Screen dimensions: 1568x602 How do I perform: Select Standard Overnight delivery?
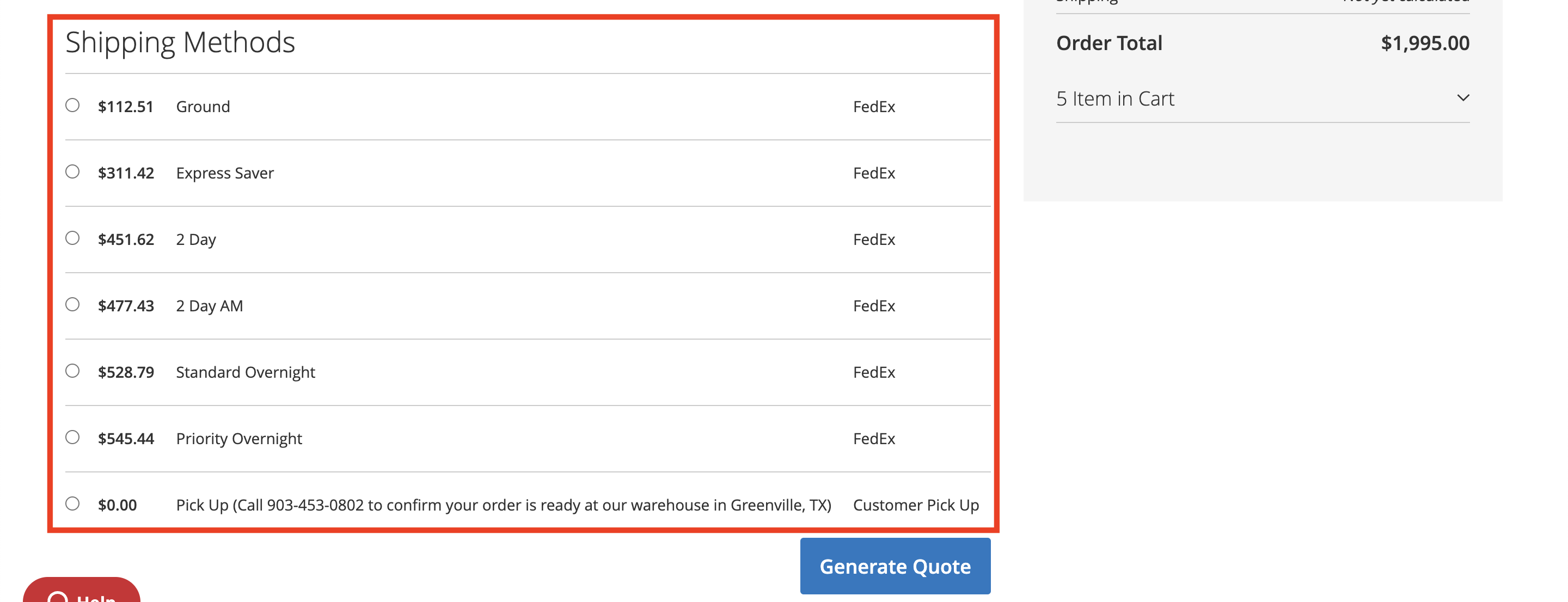click(72, 371)
